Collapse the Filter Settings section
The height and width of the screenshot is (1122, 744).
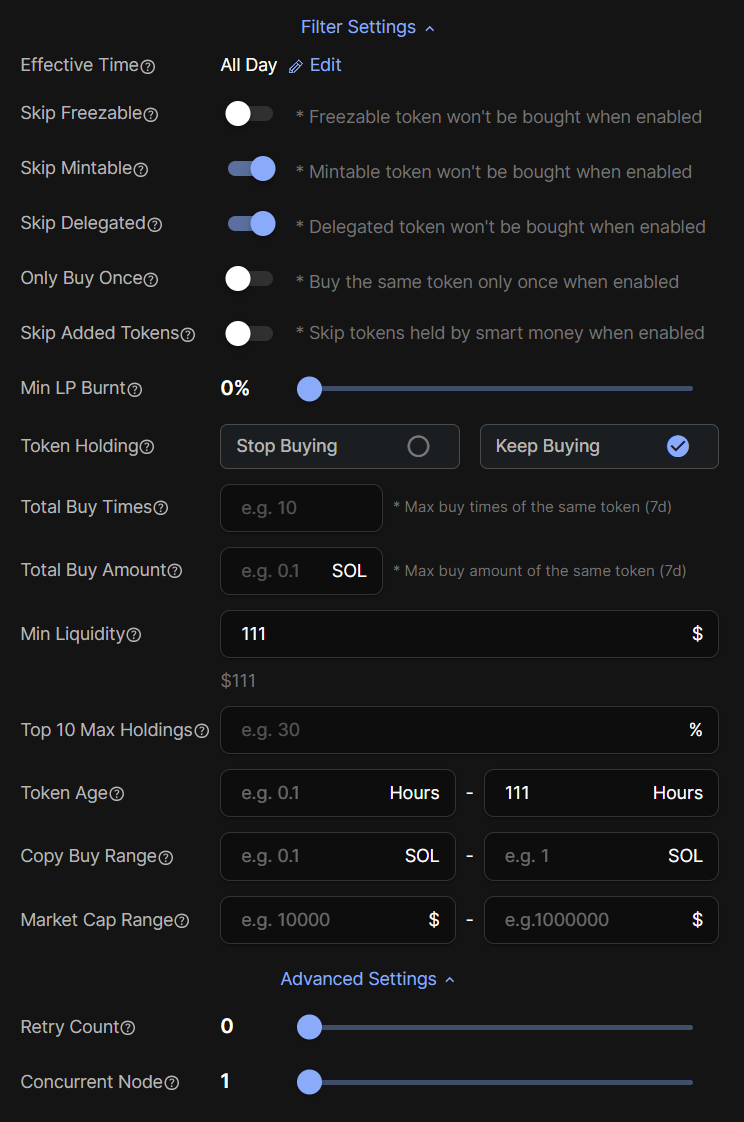368,28
